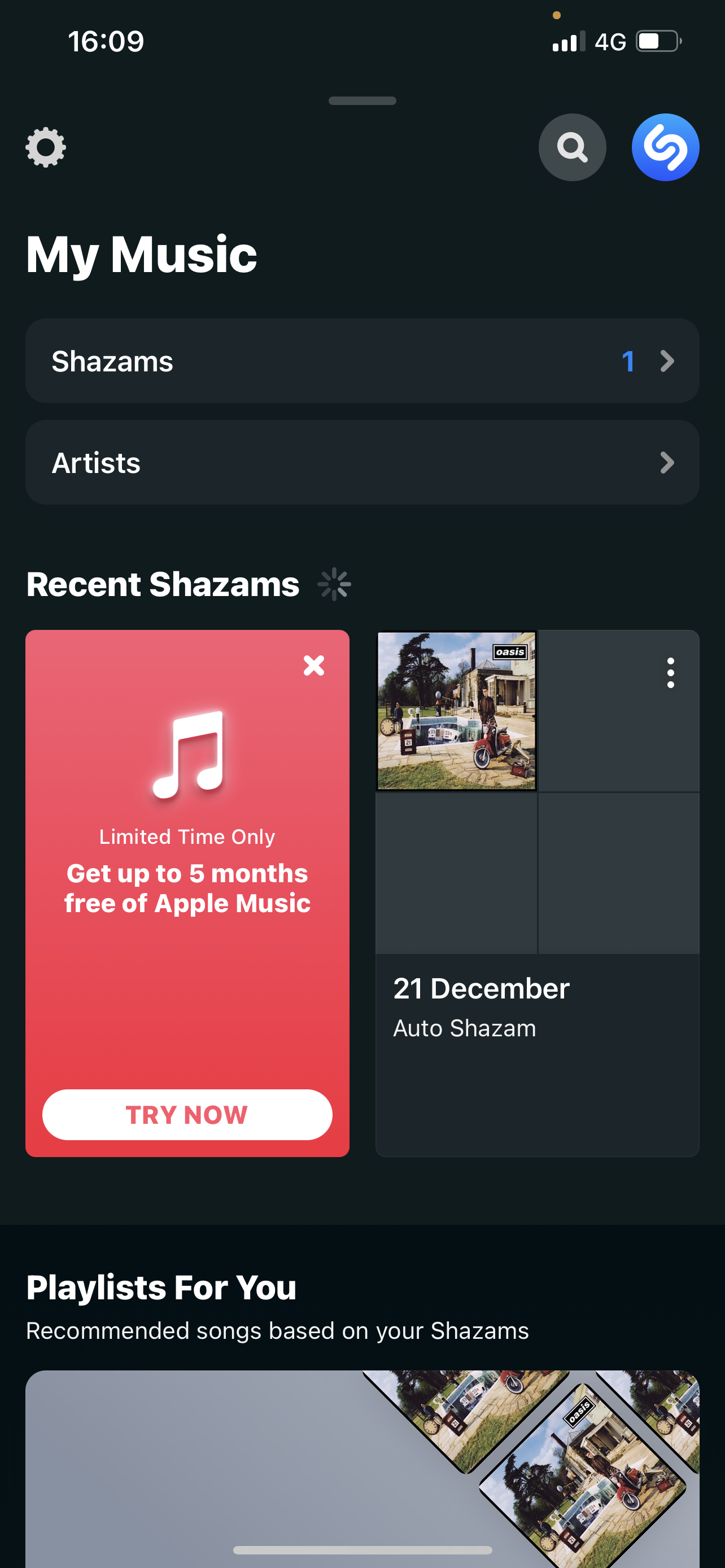This screenshot has height=1568, width=725.
Task: Tap the Recent Shazams loading spinner
Action: (x=334, y=584)
